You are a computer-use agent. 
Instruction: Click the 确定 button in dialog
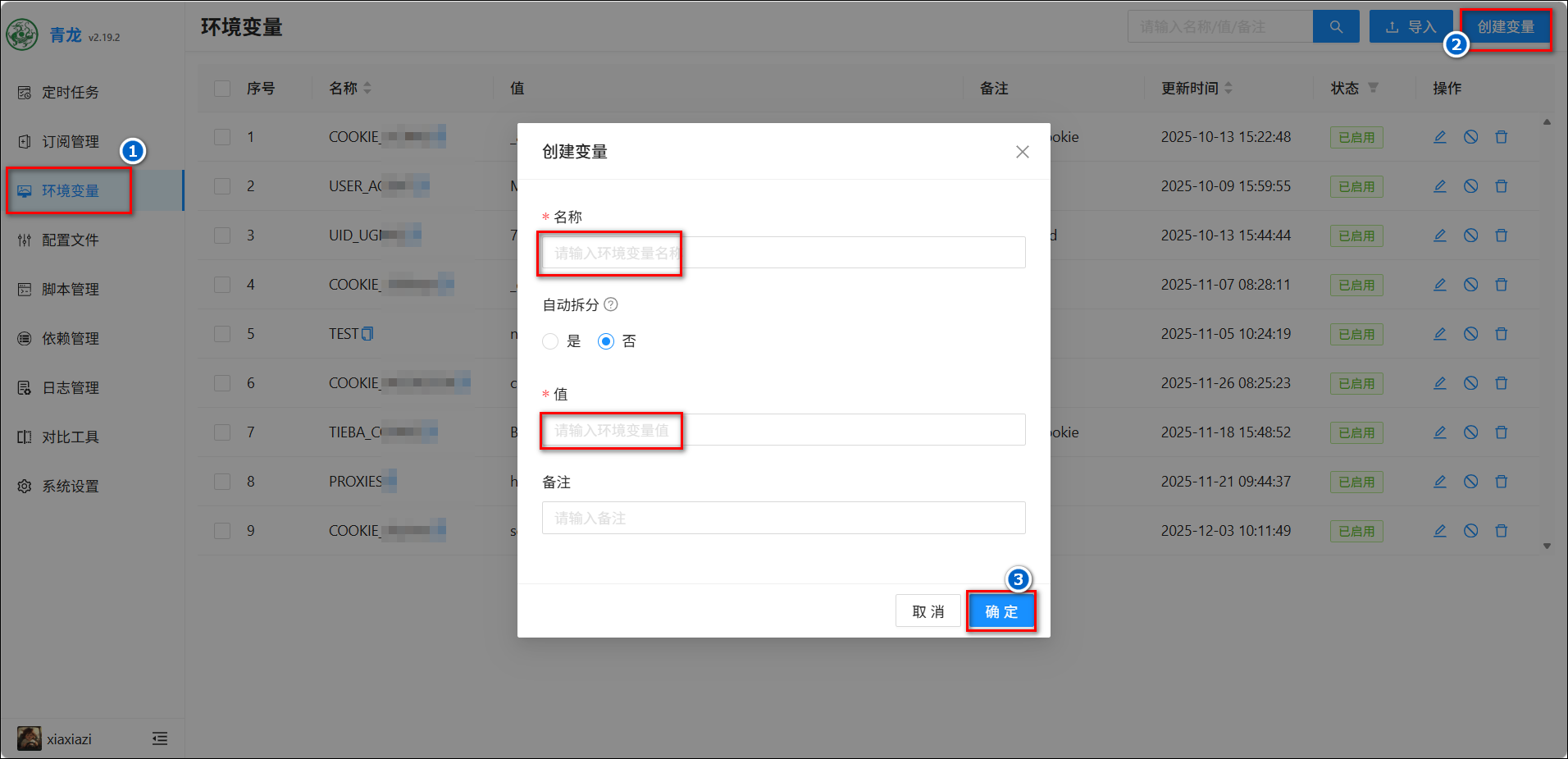1001,611
